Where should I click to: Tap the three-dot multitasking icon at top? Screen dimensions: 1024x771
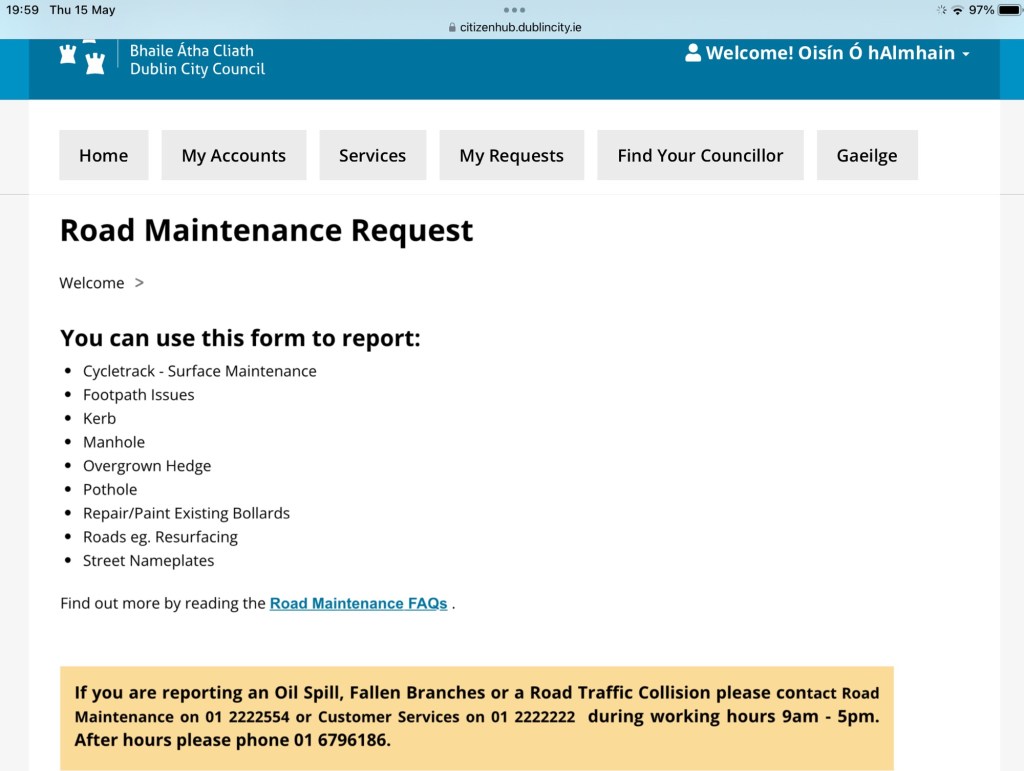coord(513,10)
